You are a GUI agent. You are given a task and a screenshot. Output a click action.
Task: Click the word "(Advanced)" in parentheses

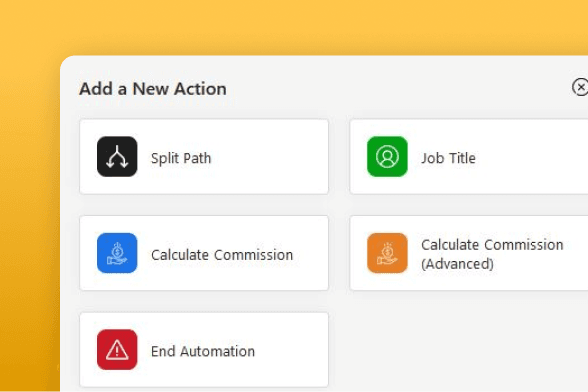[457, 264]
